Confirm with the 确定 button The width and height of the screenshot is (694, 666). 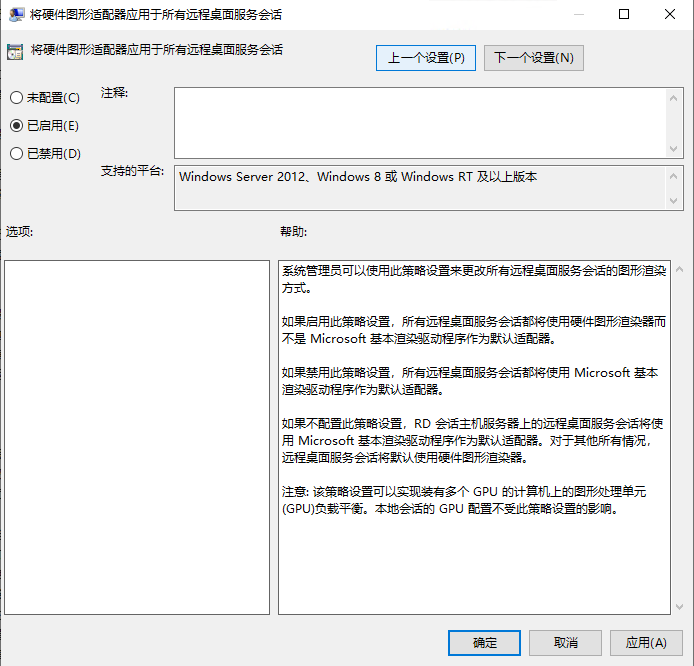pyautogui.click(x=485, y=642)
